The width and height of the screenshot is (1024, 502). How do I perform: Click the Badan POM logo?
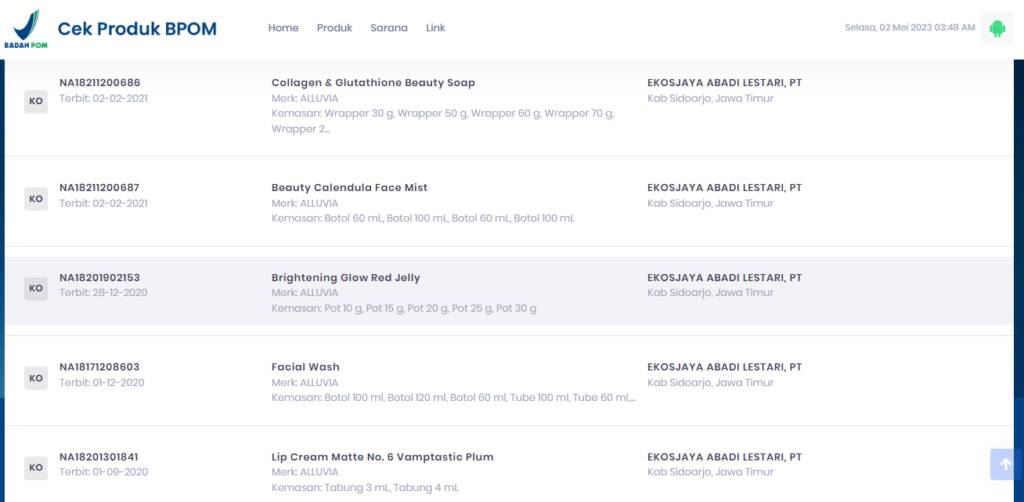pyautogui.click(x=25, y=29)
